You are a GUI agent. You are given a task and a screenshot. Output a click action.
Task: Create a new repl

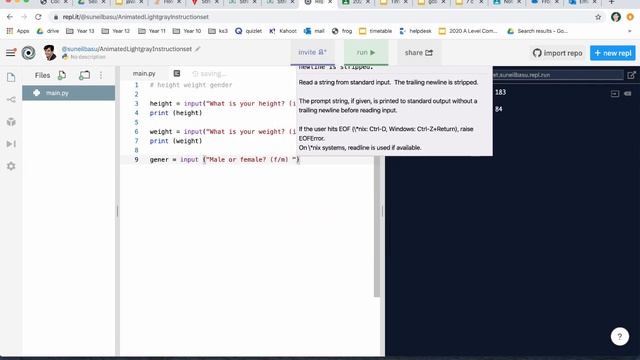click(613, 53)
